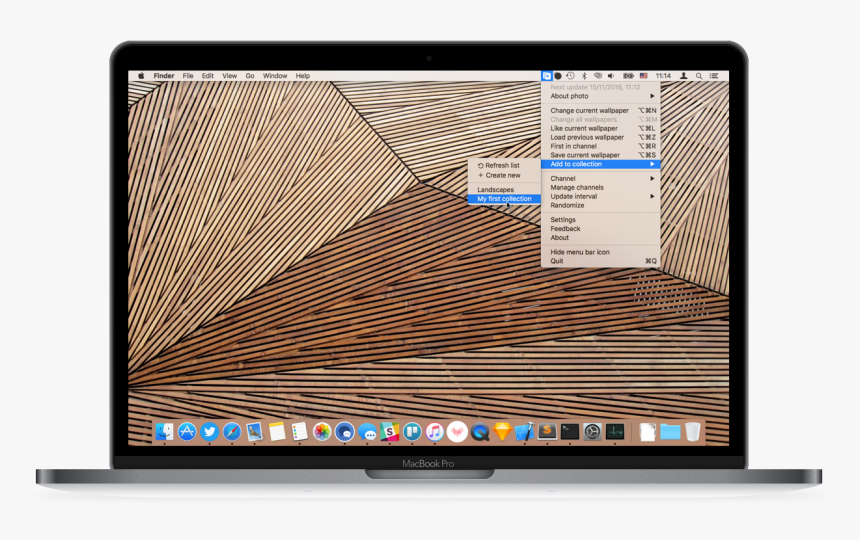Image resolution: width=860 pixels, height=540 pixels.
Task: Open the Finder menu
Action: 163,76
